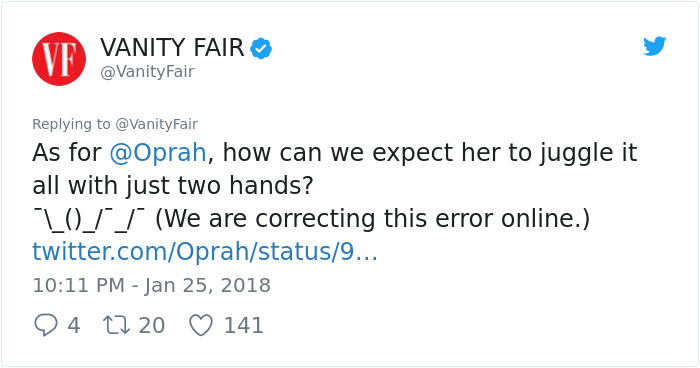
Task: Click the retweet count 20
Action: pos(152,325)
